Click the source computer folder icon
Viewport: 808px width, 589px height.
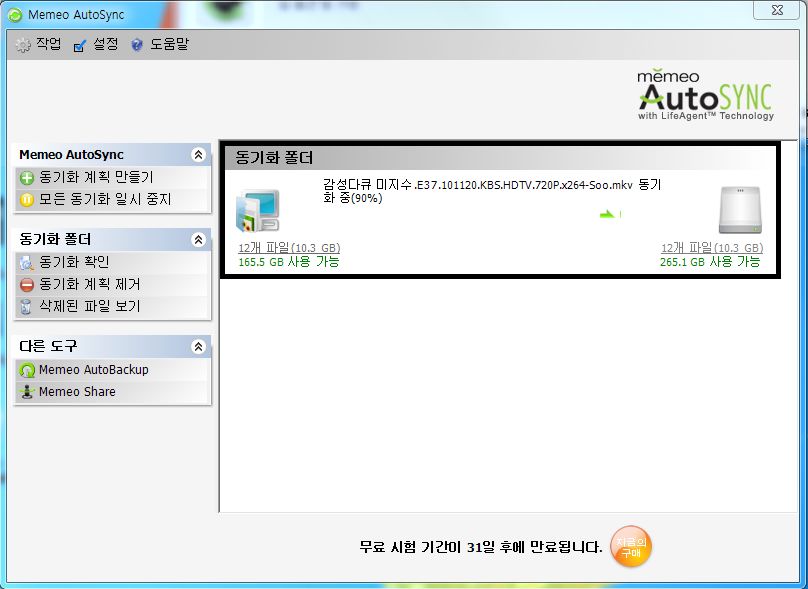pyautogui.click(x=258, y=211)
